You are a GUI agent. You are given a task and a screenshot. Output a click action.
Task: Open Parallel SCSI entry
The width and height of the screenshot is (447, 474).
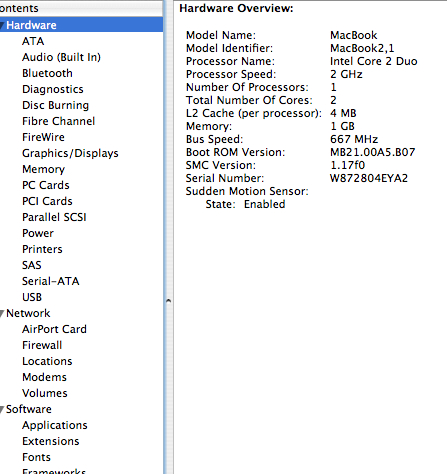(x=54, y=217)
